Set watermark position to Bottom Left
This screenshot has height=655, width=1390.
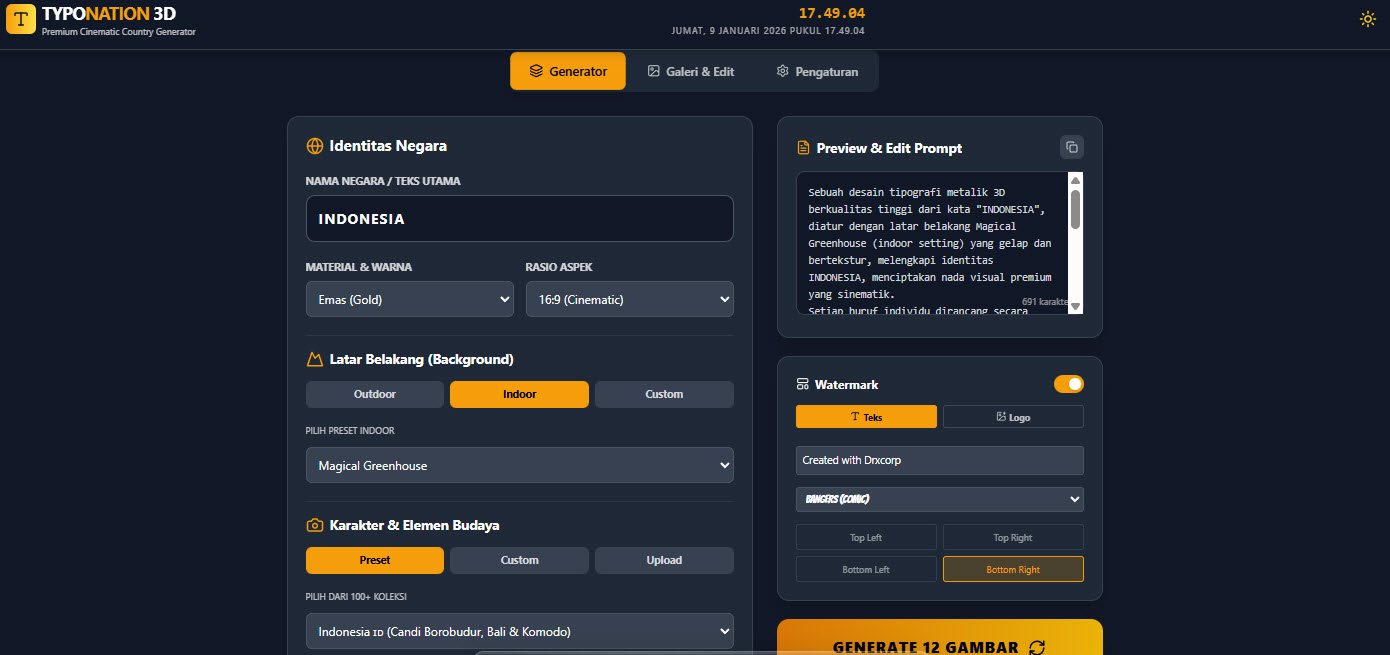(866, 569)
